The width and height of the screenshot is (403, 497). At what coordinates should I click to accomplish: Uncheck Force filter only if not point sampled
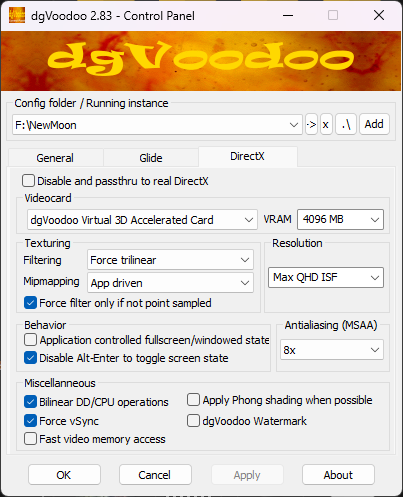click(30, 303)
